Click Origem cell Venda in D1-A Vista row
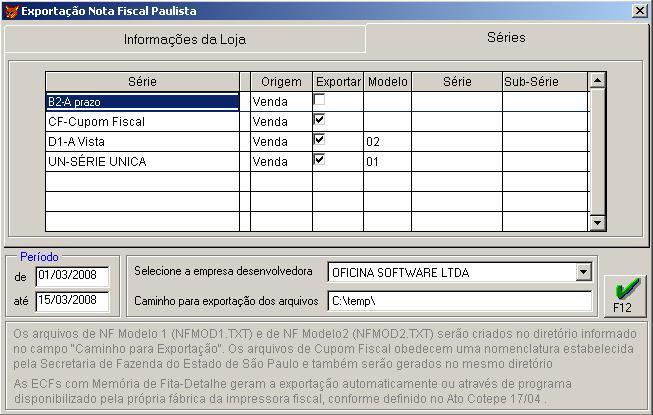653x415 pixels. [x=281, y=142]
